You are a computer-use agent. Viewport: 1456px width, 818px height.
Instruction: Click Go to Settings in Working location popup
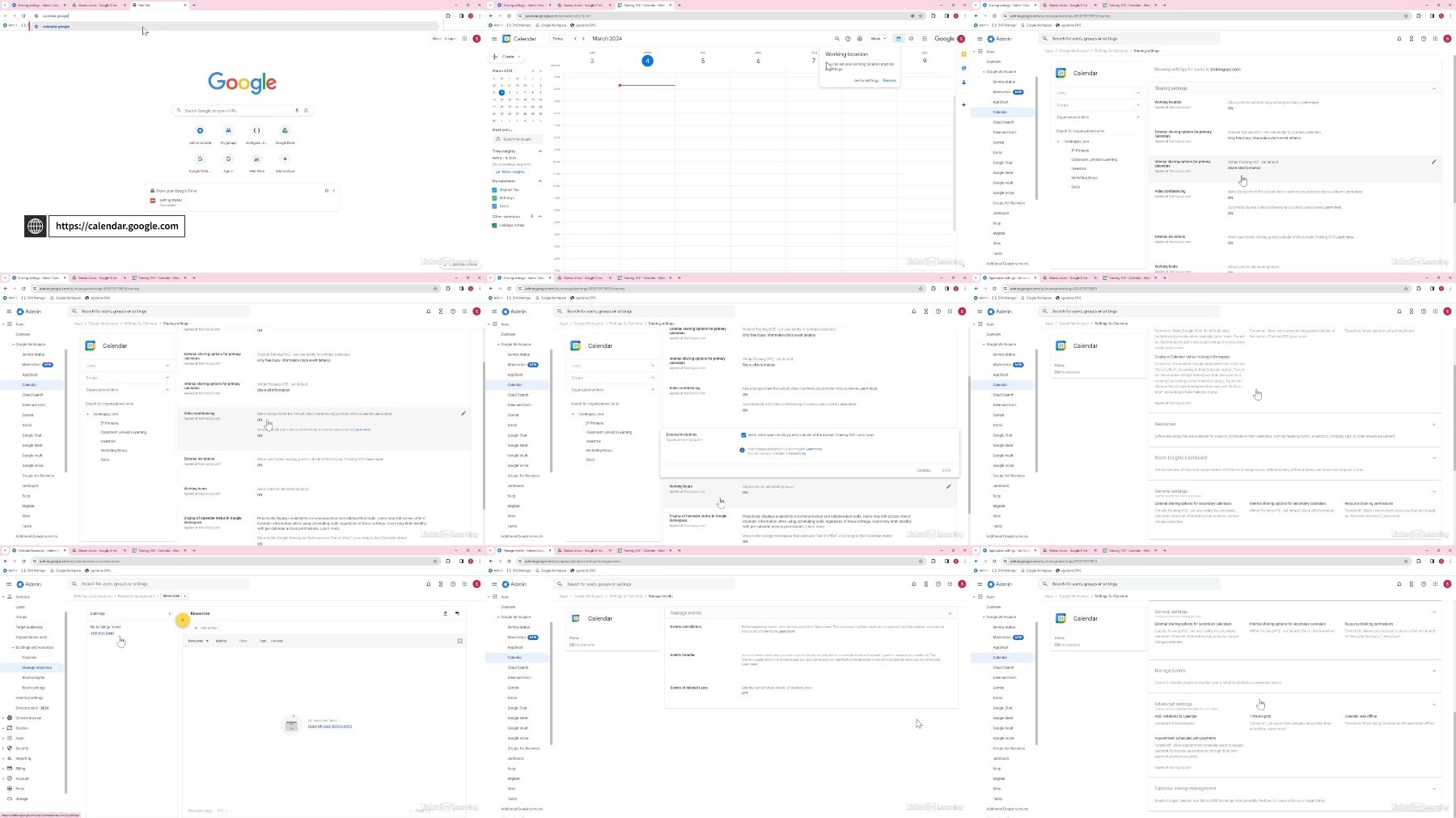[x=866, y=81]
